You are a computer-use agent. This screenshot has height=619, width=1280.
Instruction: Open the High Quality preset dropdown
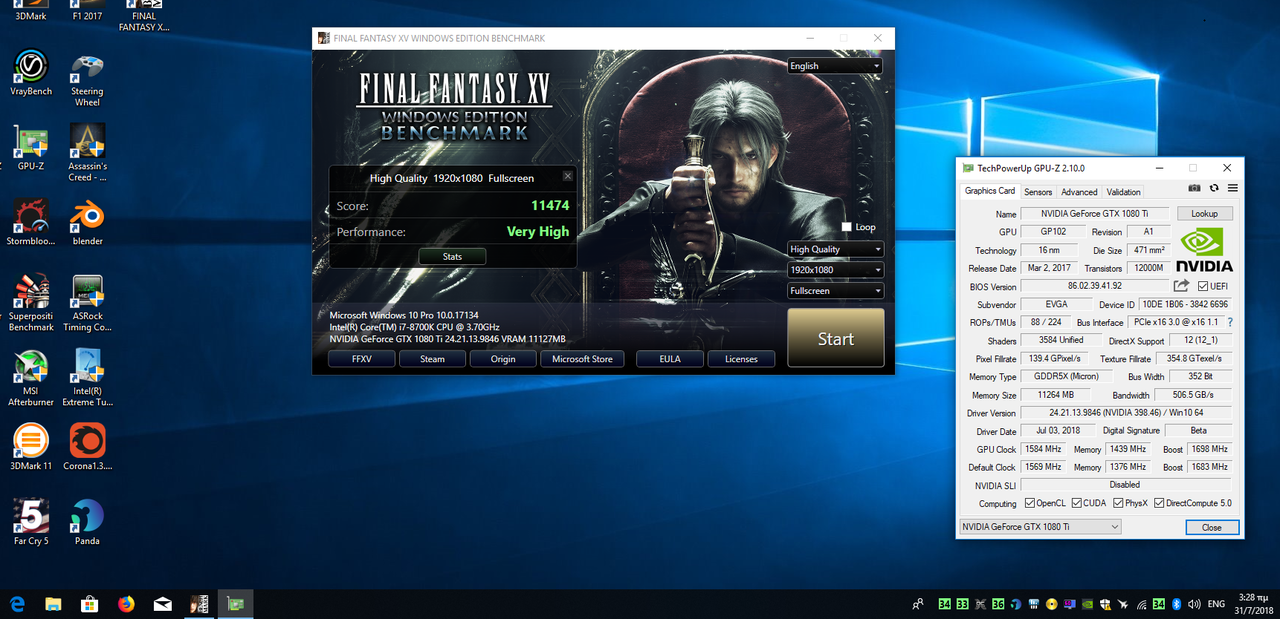(x=835, y=249)
